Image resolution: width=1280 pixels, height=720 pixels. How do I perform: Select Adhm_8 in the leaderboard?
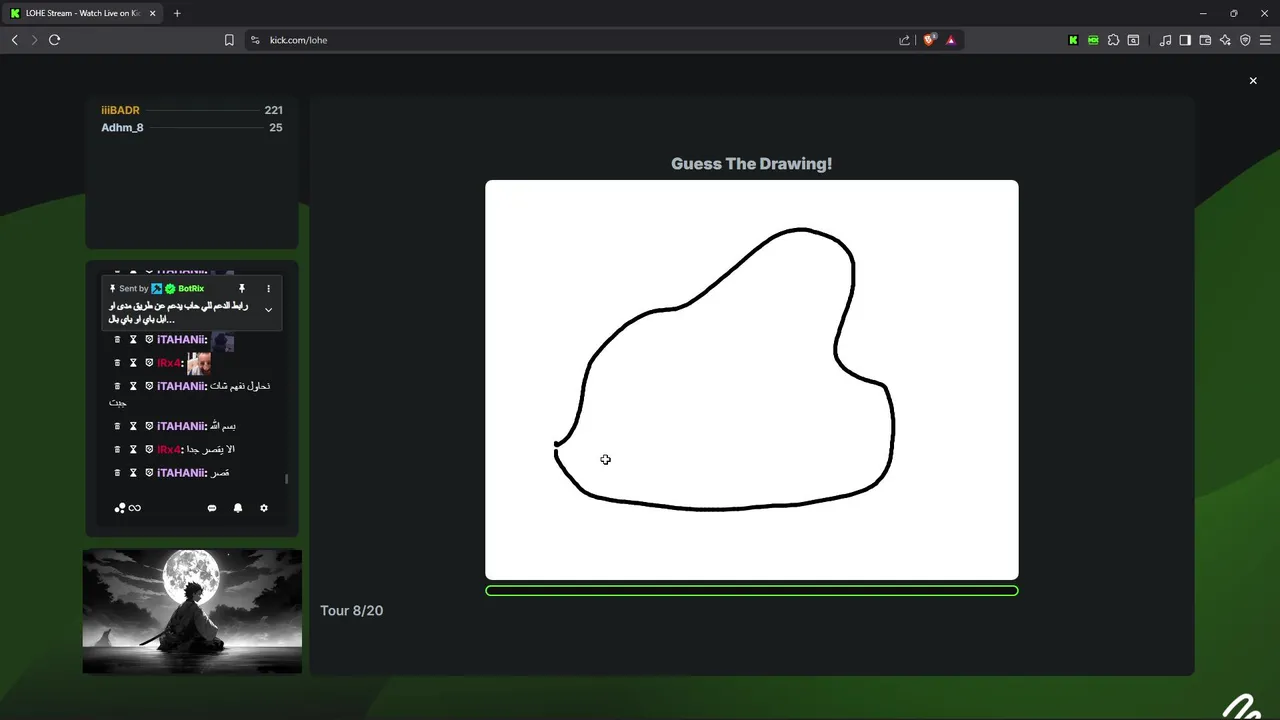tap(122, 128)
